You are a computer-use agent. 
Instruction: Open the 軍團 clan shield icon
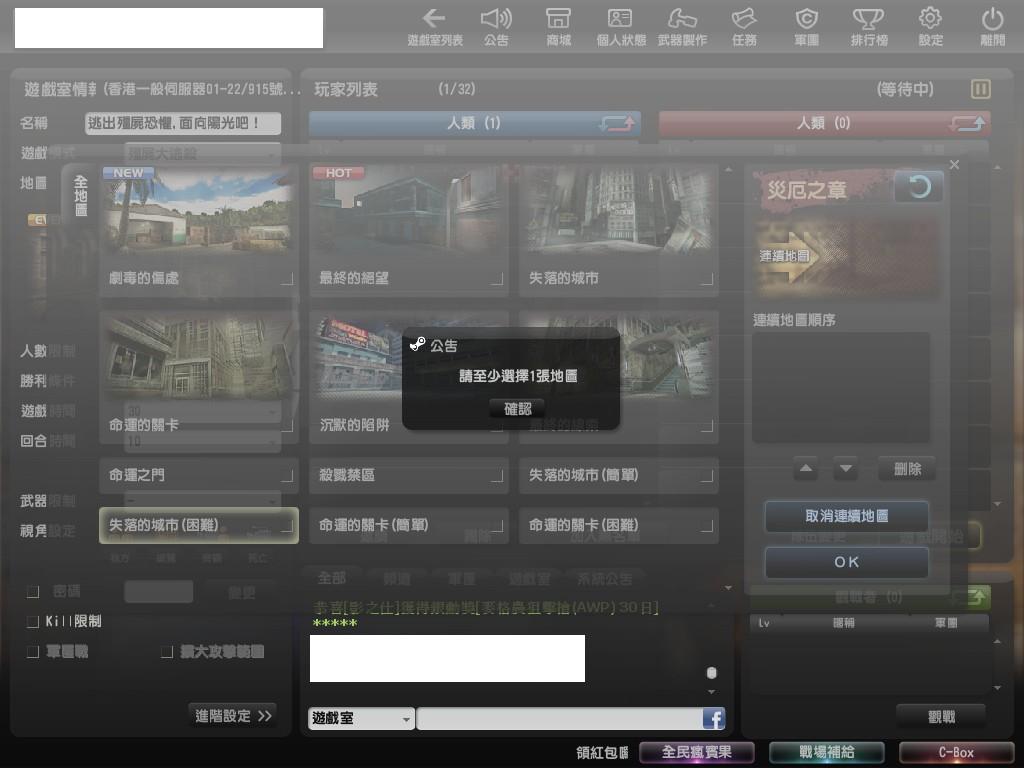coord(807,27)
